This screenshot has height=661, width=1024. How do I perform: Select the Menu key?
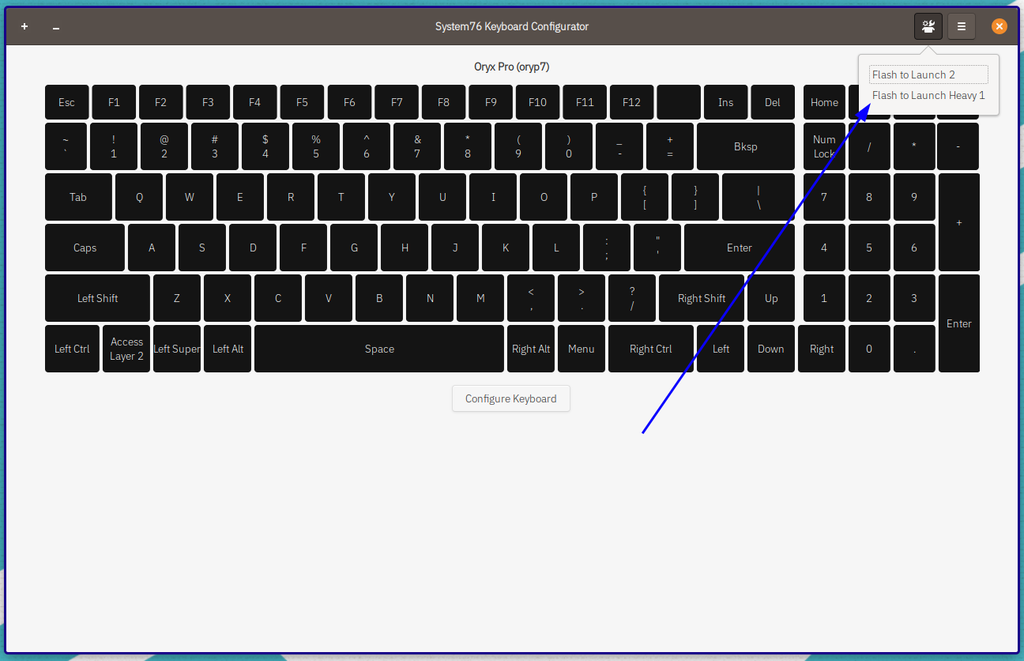581,348
